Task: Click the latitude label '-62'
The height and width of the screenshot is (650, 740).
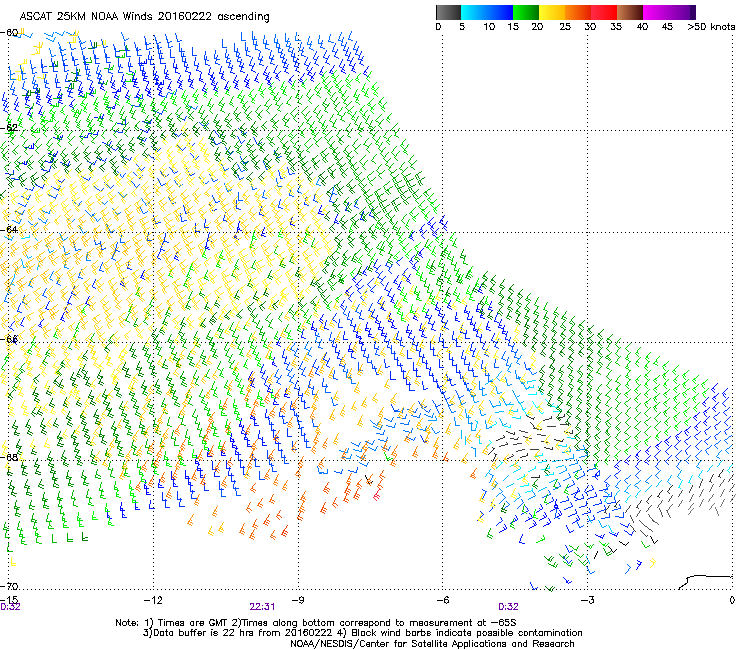Action: (x=10, y=128)
